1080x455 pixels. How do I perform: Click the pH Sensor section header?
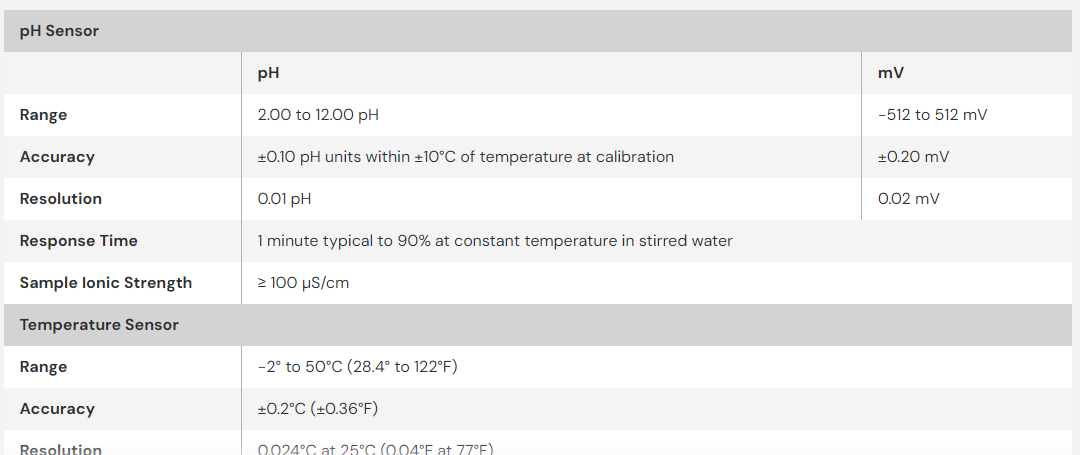(x=59, y=31)
